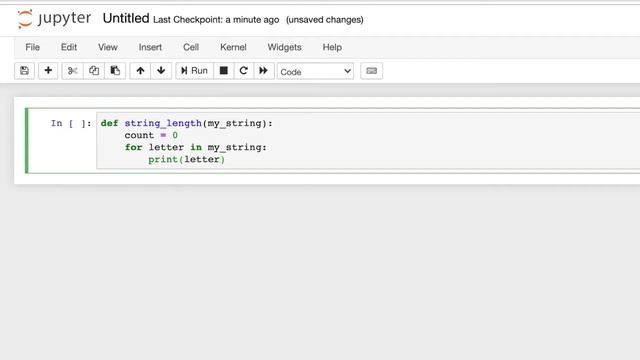Image resolution: width=640 pixels, height=360 pixels.
Task: Insert a cell below with plus icon
Action: 48,71
